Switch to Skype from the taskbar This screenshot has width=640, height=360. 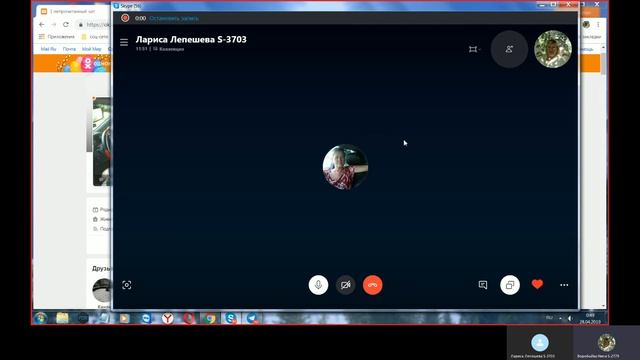231,318
